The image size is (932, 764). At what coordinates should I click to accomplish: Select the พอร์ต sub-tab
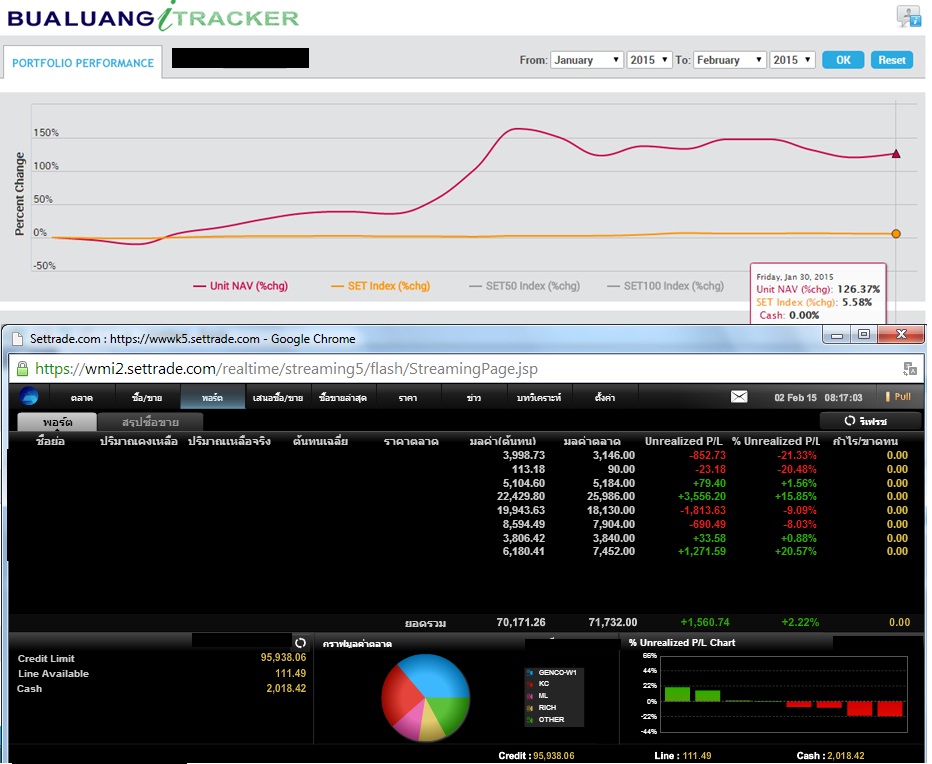tap(57, 422)
